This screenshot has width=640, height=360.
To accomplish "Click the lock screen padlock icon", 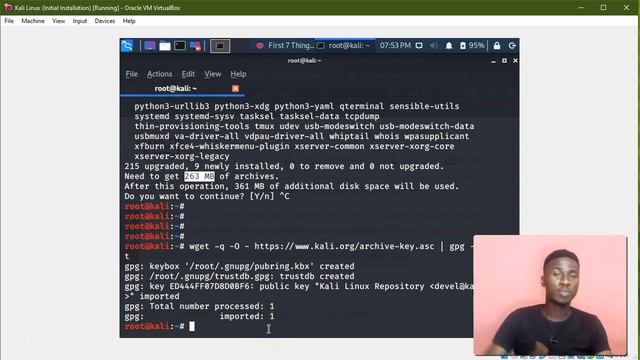I will (497, 45).
